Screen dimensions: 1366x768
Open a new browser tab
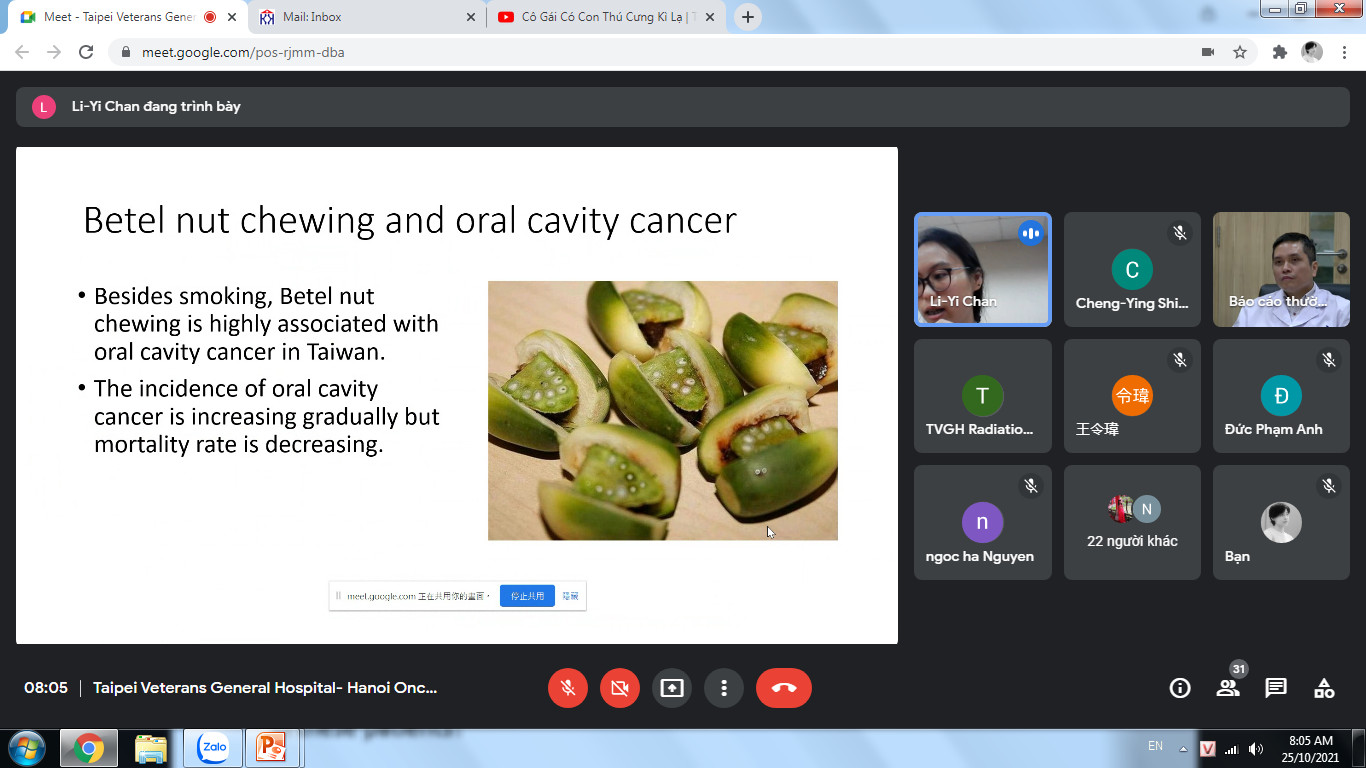748,17
